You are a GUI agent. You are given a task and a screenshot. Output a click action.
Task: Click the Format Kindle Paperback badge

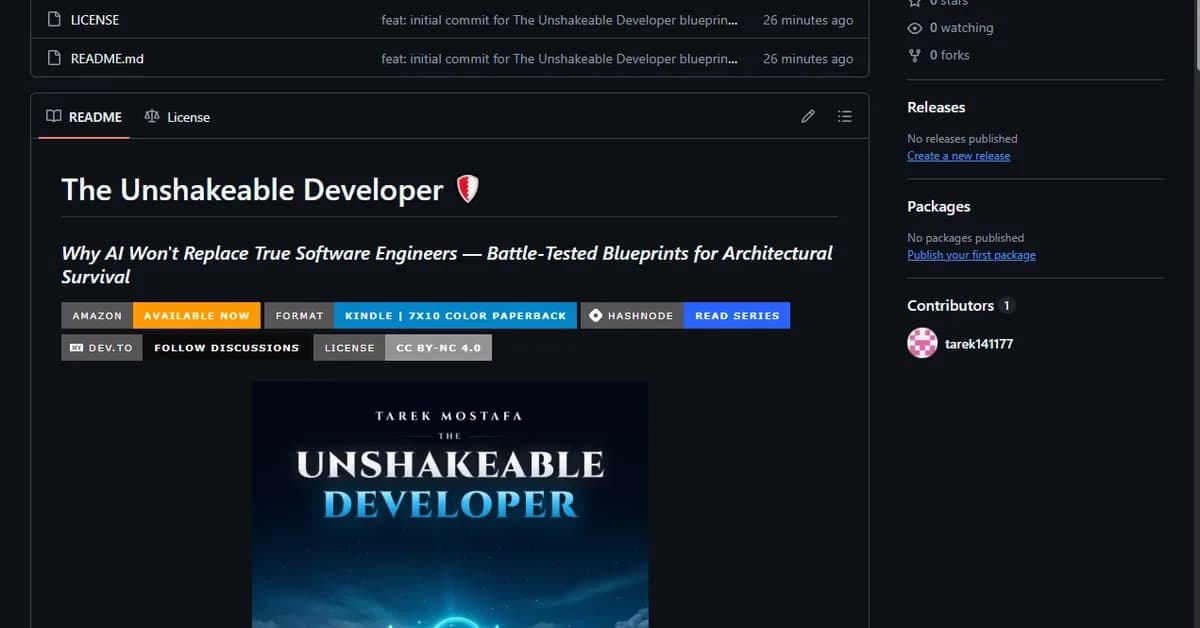click(421, 315)
